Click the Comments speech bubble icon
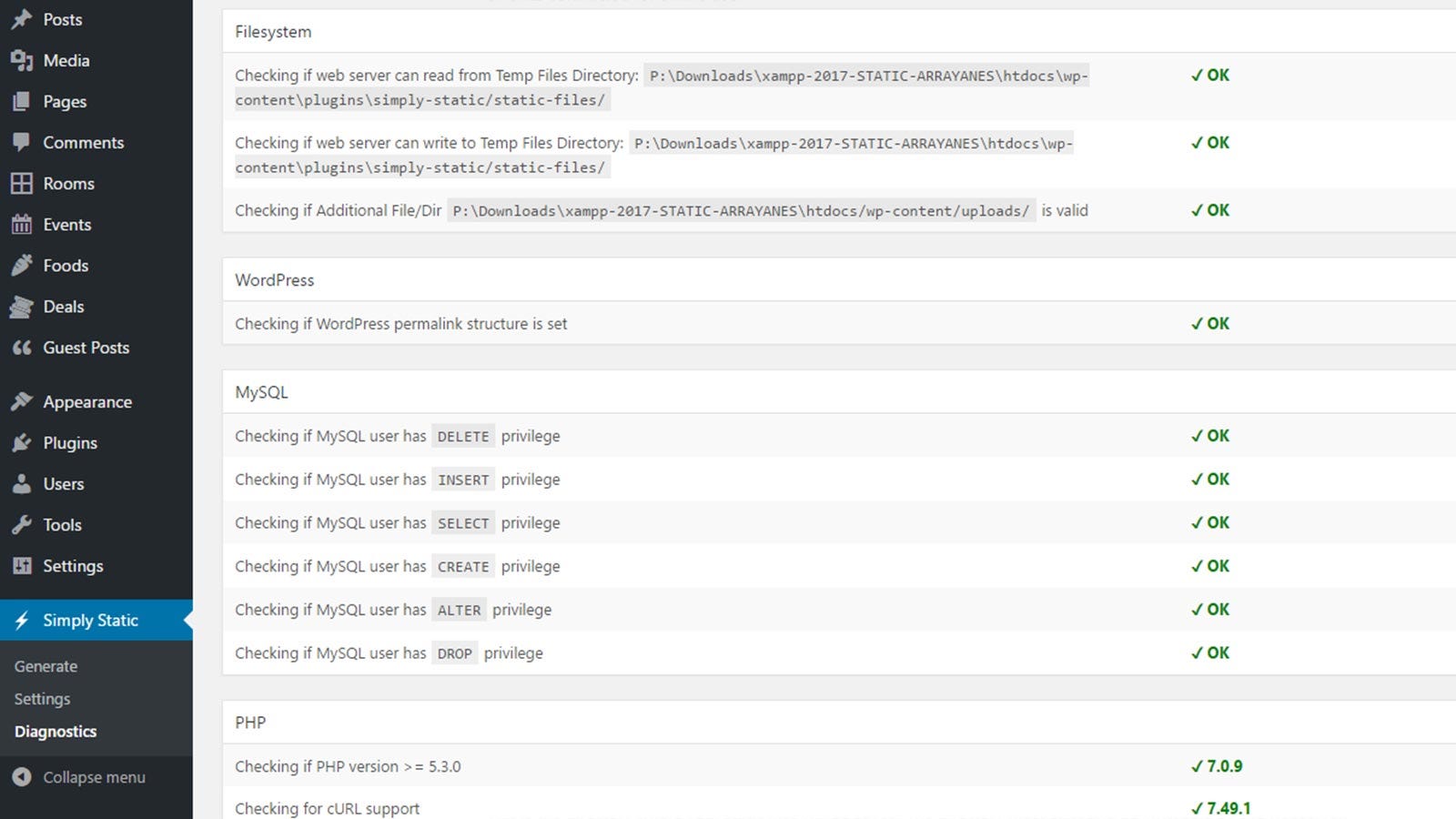 pos(22,142)
